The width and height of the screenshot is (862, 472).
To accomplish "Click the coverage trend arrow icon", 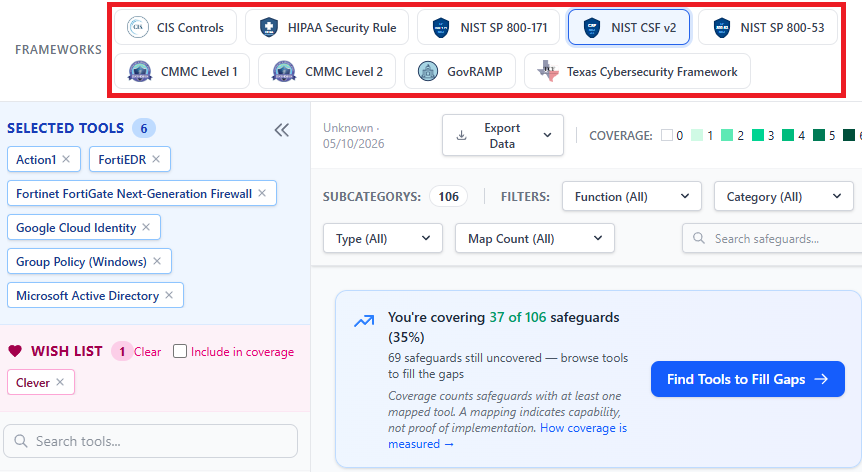I will tap(364, 320).
